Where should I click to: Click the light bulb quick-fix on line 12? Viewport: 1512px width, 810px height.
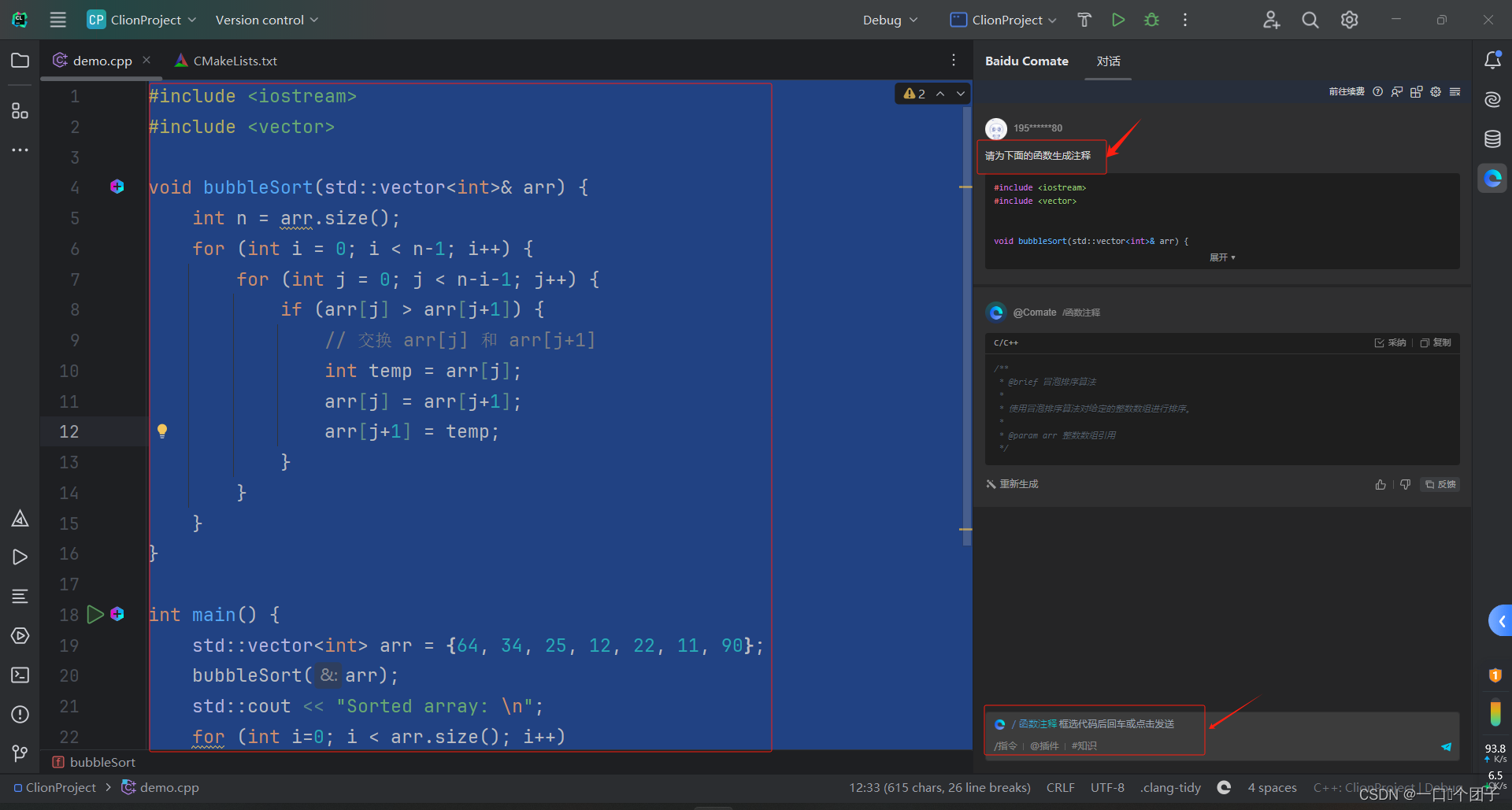point(162,431)
